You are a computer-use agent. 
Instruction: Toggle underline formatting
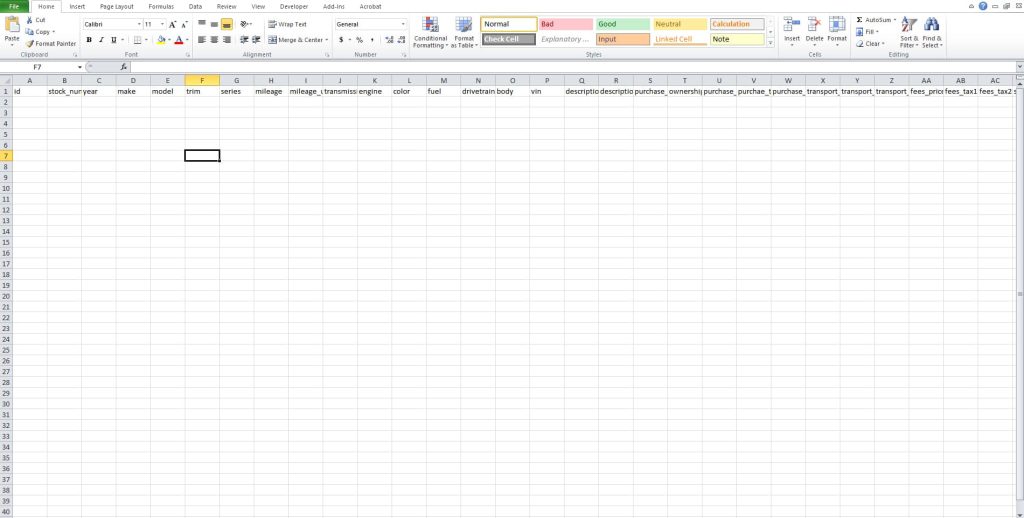coord(114,40)
